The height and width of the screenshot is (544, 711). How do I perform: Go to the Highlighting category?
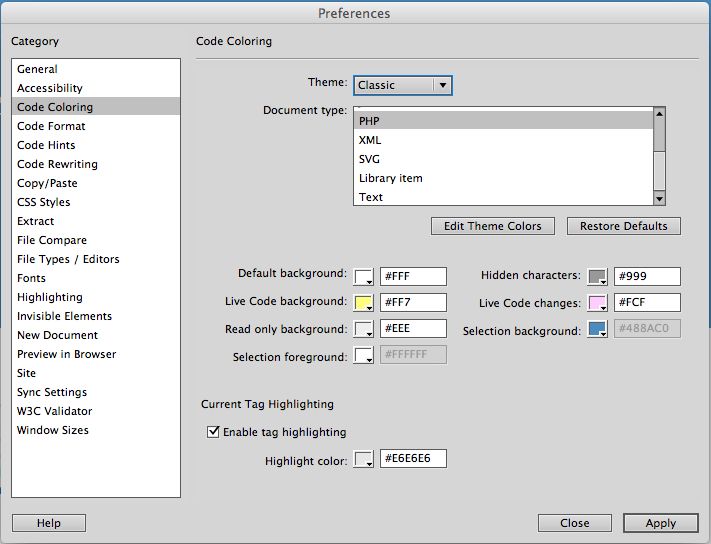tap(96, 297)
